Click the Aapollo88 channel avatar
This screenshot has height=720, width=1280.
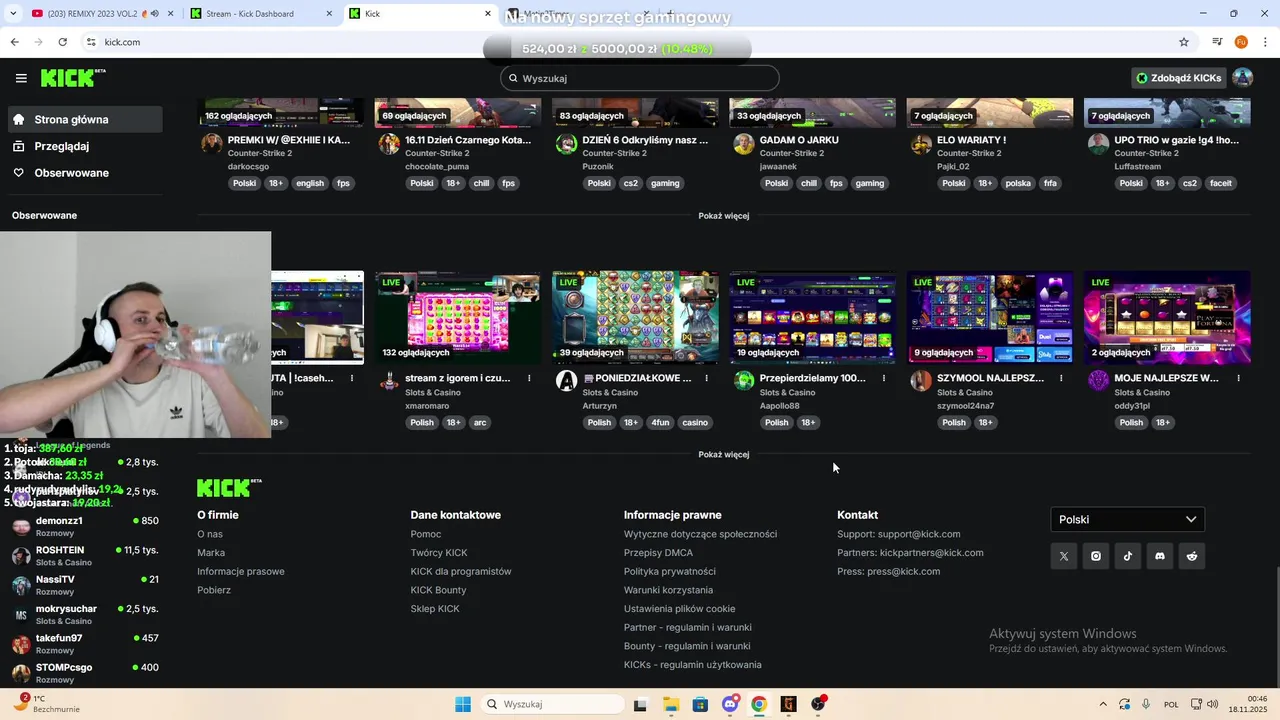click(743, 380)
